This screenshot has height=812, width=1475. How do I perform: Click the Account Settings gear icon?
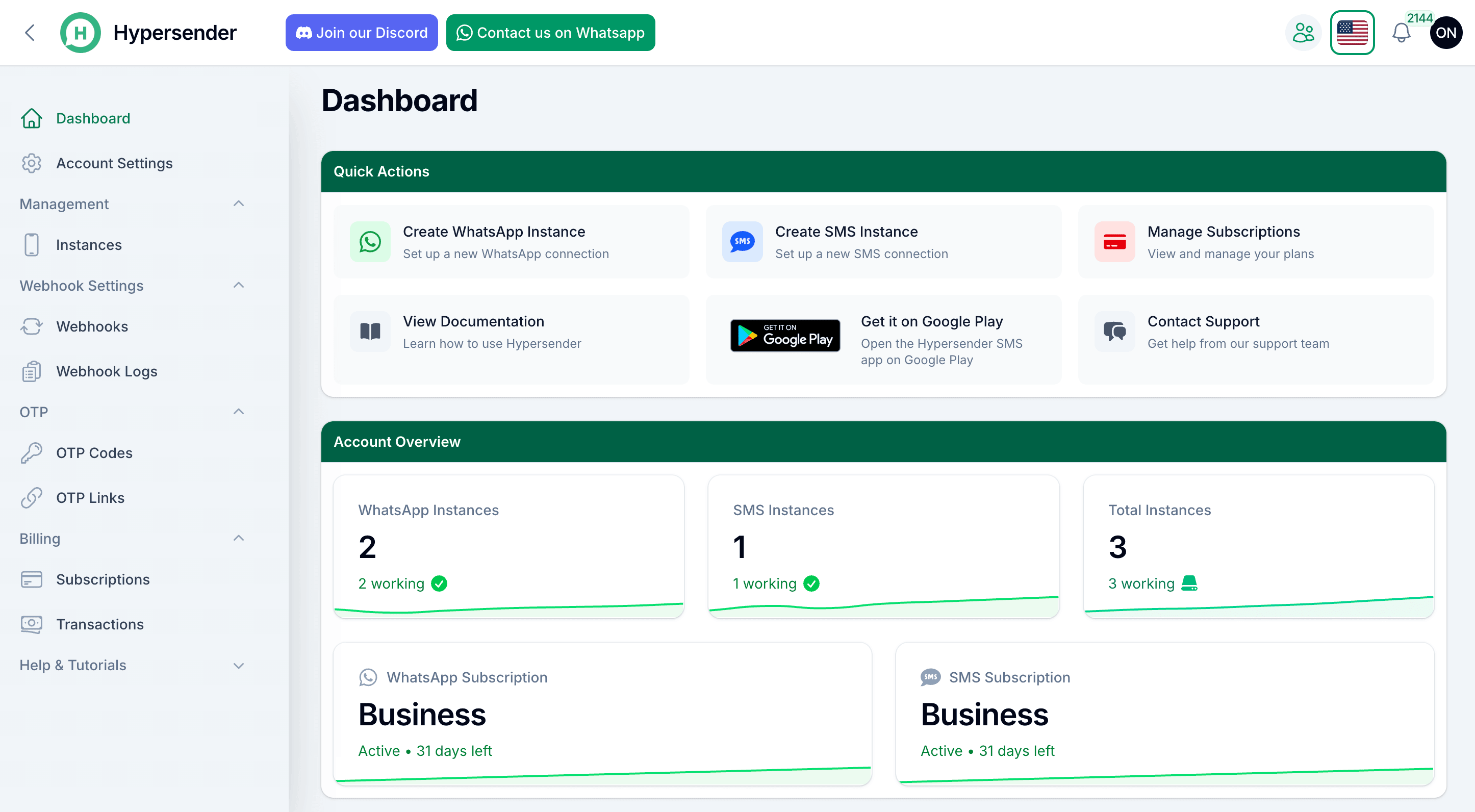pos(32,163)
